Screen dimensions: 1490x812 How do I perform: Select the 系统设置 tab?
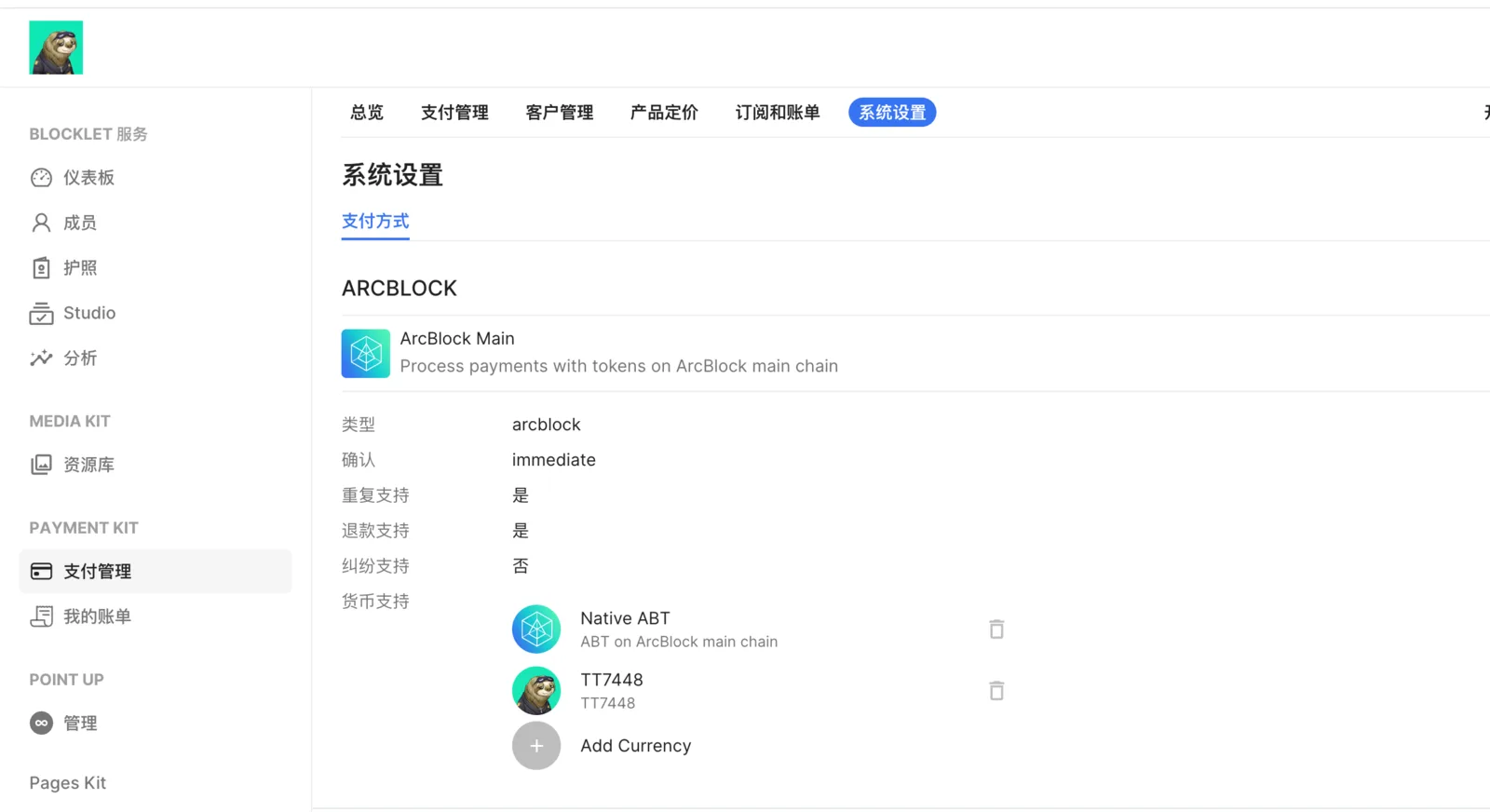pos(892,113)
